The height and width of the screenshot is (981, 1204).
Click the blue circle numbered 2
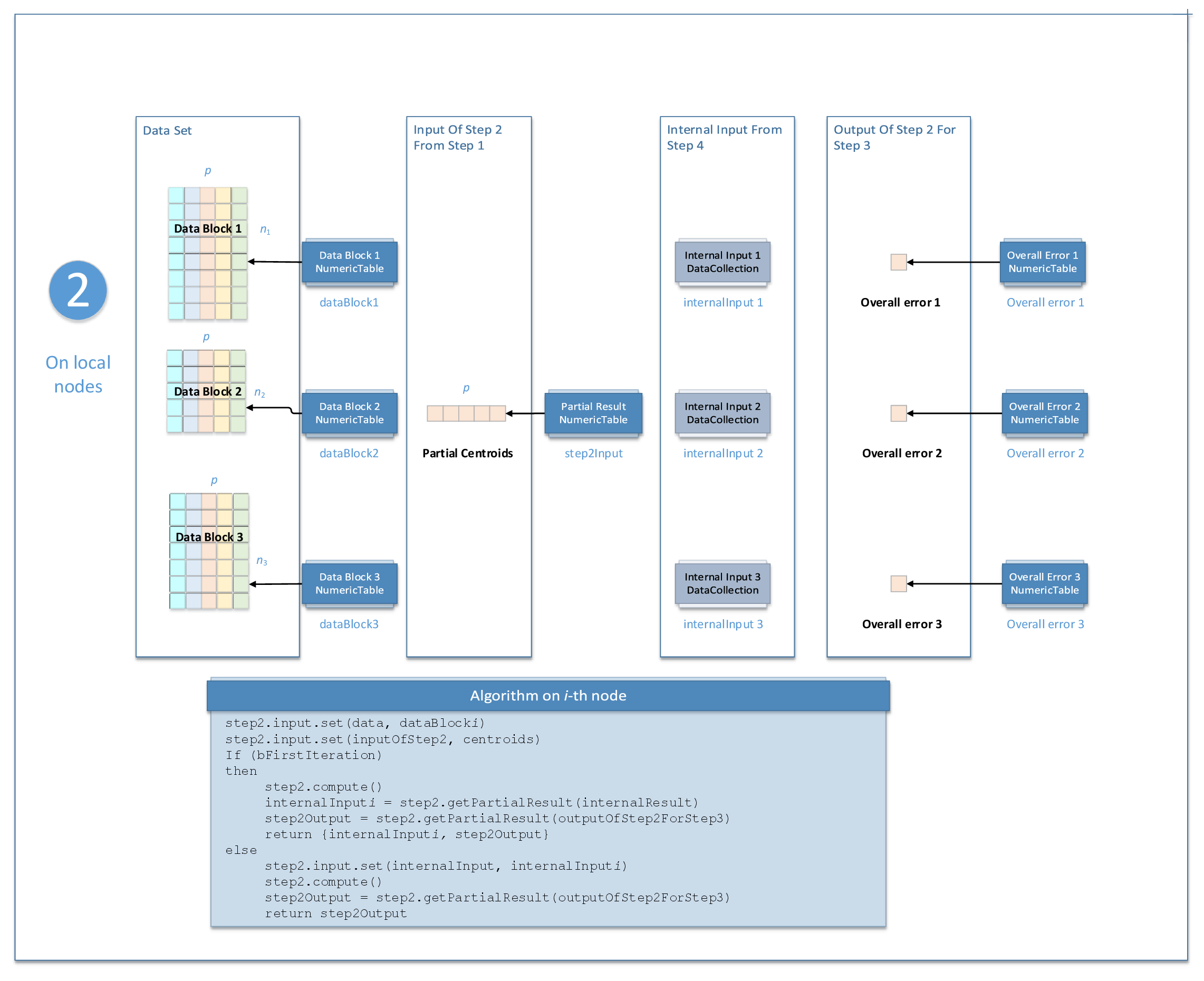78,290
